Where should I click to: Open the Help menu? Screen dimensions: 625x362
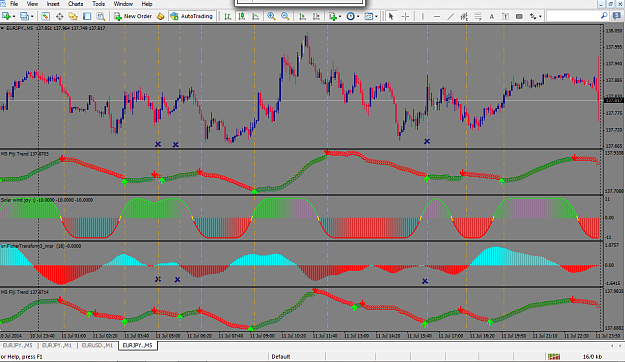[x=147, y=4]
